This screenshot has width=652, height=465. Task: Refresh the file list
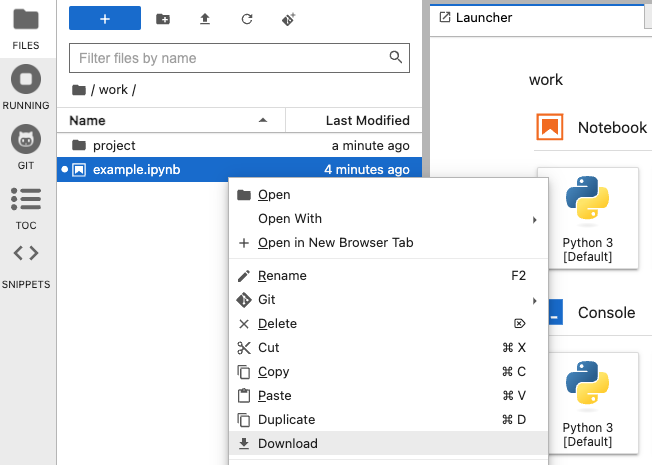coord(247,19)
